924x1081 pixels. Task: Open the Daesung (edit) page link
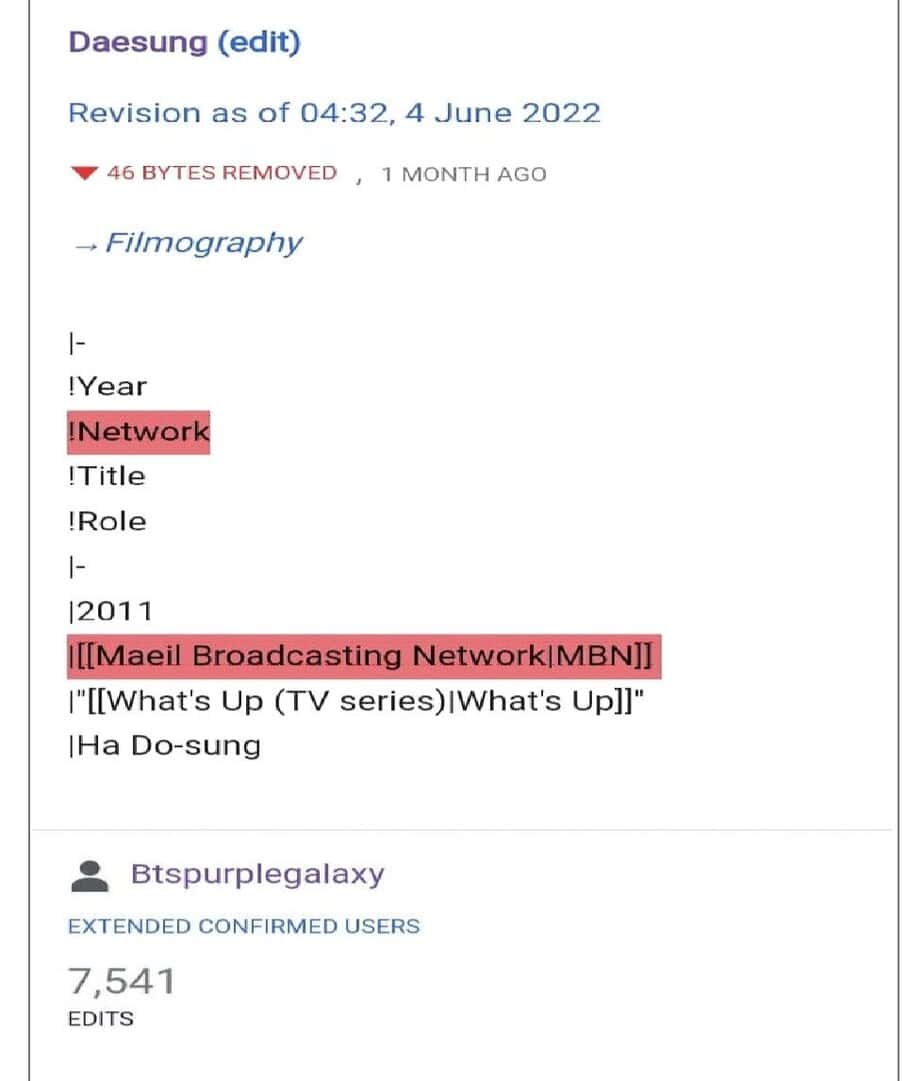[x=184, y=43]
